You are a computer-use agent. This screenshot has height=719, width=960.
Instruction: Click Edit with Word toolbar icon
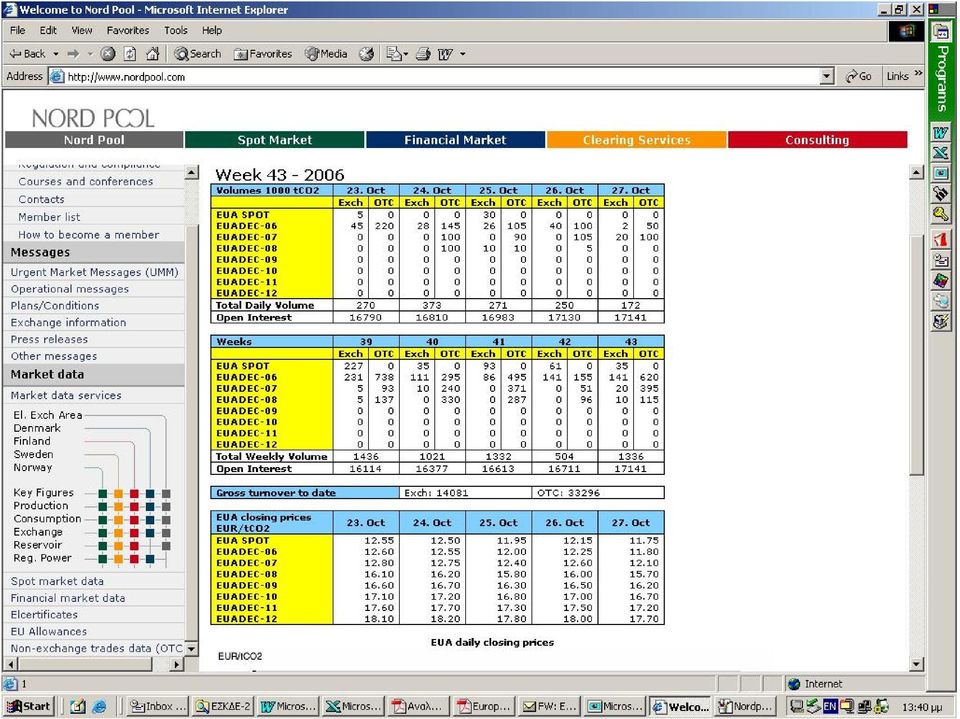coord(445,54)
